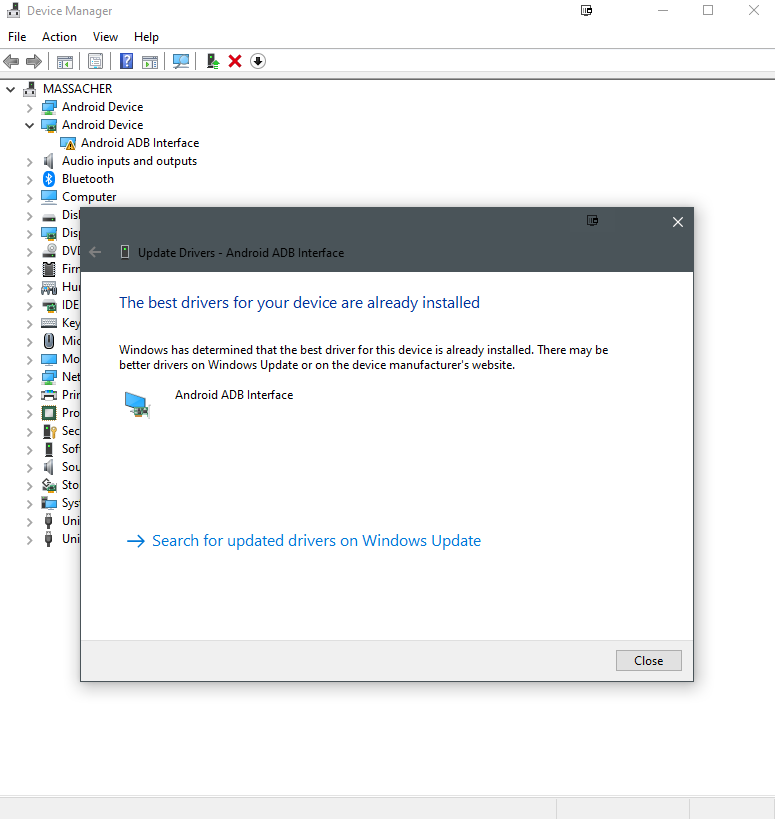Expand the DVD drives category
This screenshot has height=819, width=775.
30,252
